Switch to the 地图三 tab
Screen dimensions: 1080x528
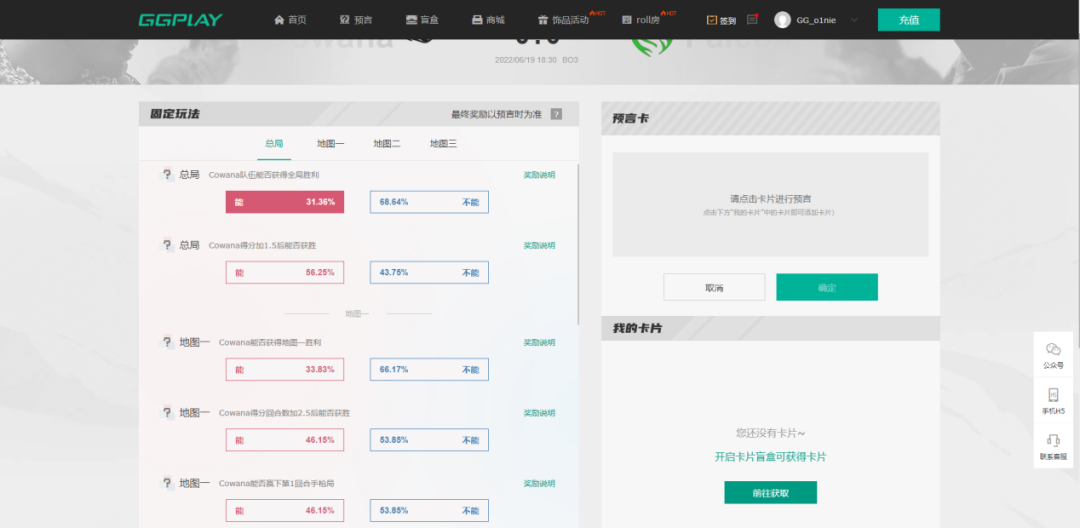(444, 144)
